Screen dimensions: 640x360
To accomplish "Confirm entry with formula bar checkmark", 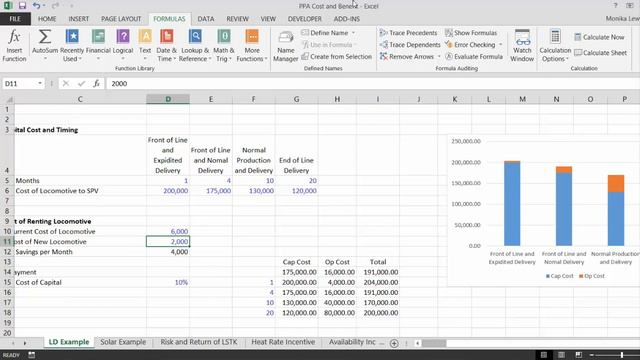I will point(81,83).
